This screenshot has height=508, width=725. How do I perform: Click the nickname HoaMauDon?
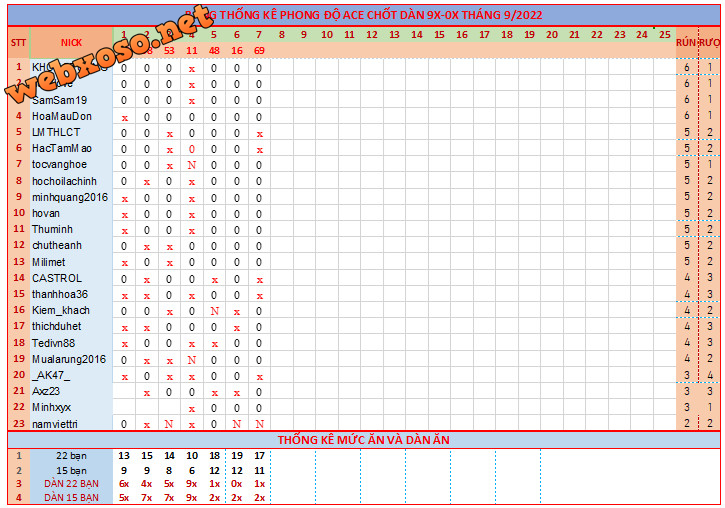tap(61, 117)
